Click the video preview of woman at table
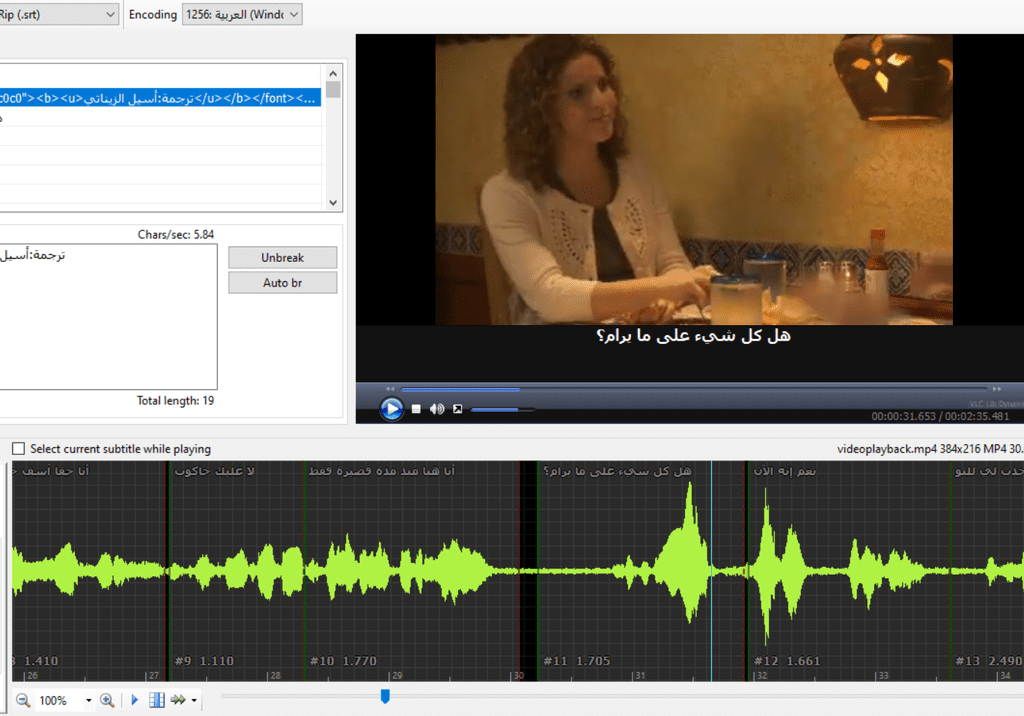1024x716 pixels. click(x=694, y=180)
